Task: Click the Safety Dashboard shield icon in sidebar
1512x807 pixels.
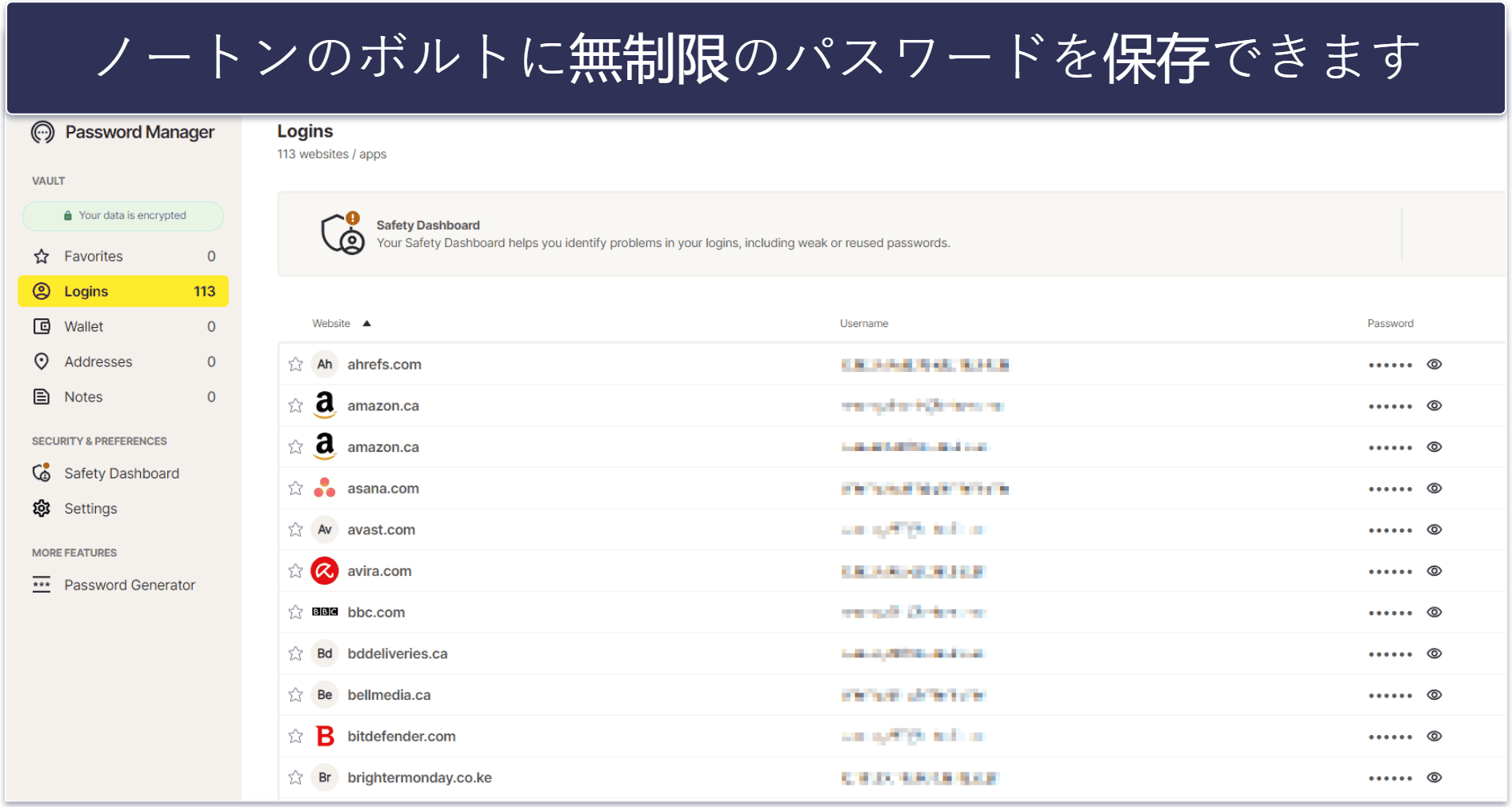Action: point(42,473)
